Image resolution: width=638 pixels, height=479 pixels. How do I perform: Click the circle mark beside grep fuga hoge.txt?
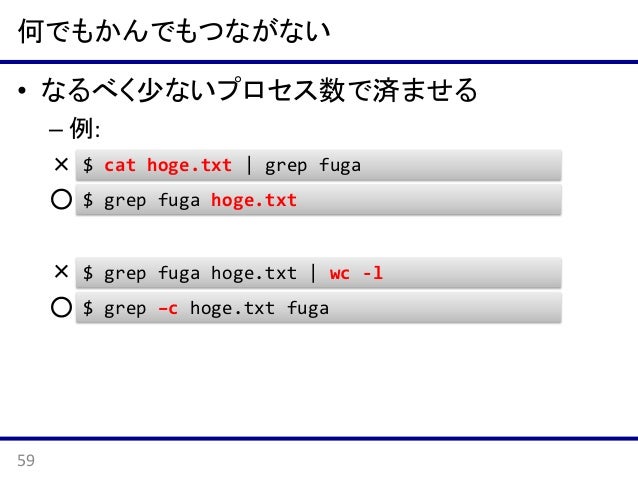[61, 199]
